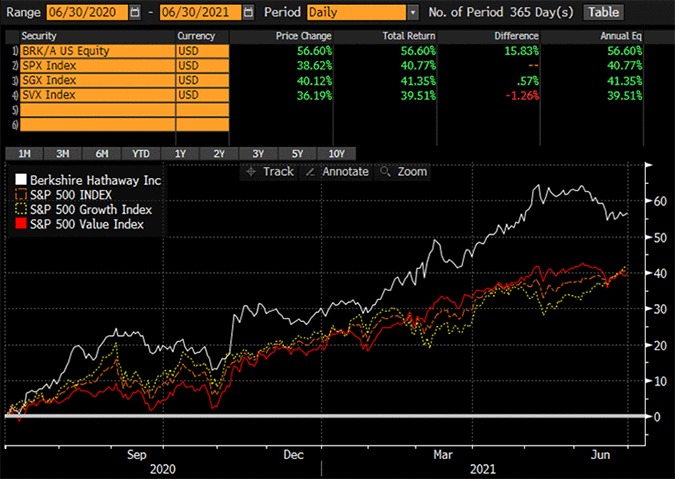The image size is (675, 479).
Task: Click SGX Price Change value 40.12%
Action: (314, 80)
